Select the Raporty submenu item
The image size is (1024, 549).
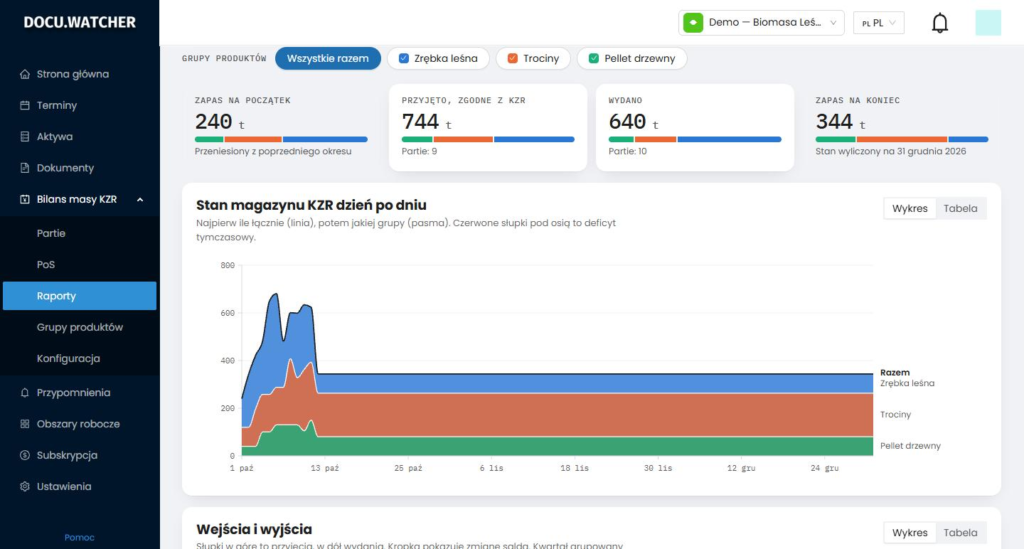click(80, 296)
